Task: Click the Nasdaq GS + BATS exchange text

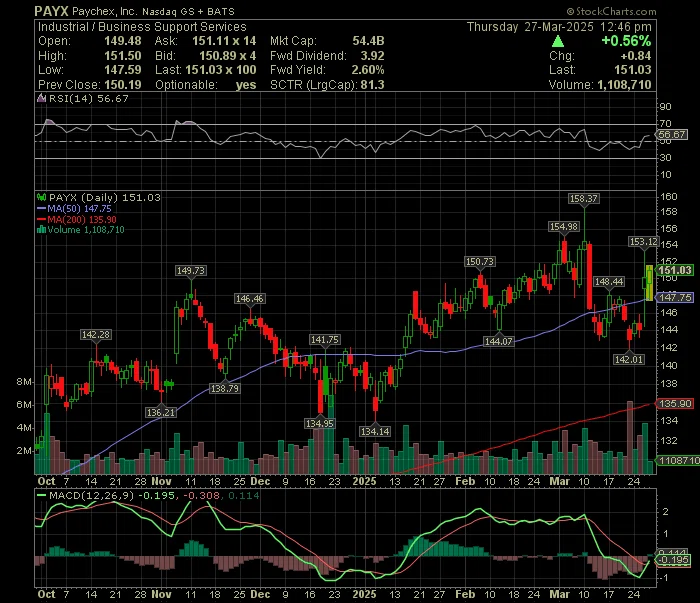Action: click(188, 12)
